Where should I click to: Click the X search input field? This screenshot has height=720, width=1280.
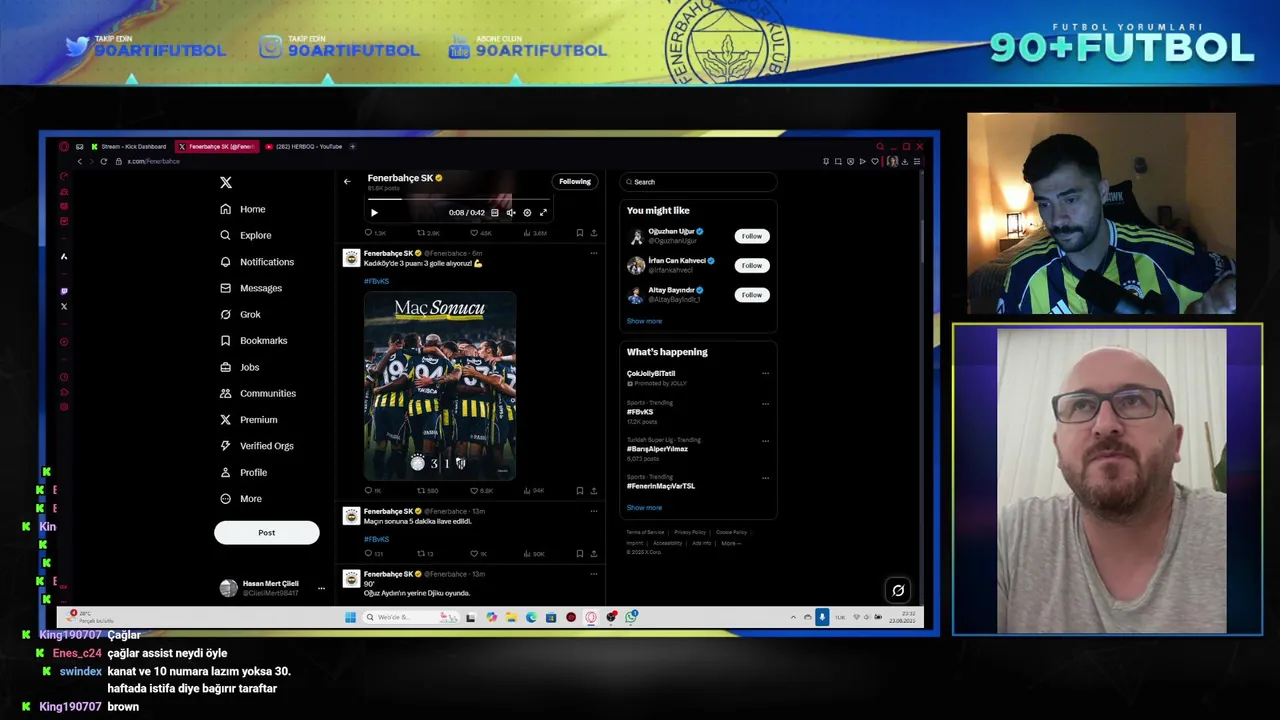(698, 182)
